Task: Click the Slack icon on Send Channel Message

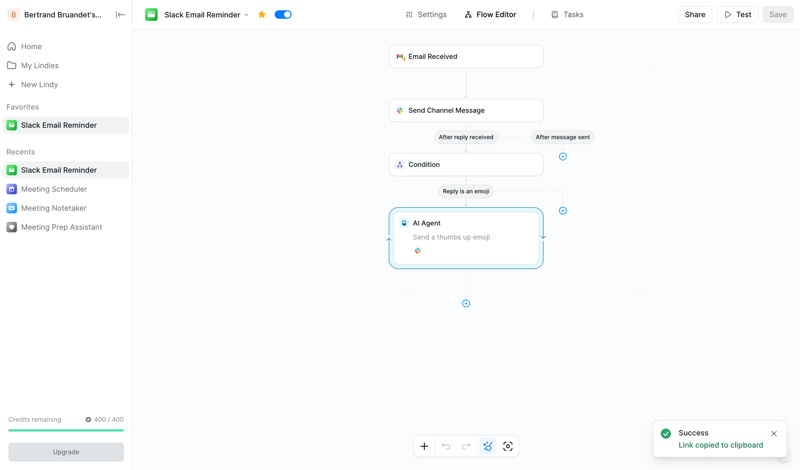Action: [400, 110]
